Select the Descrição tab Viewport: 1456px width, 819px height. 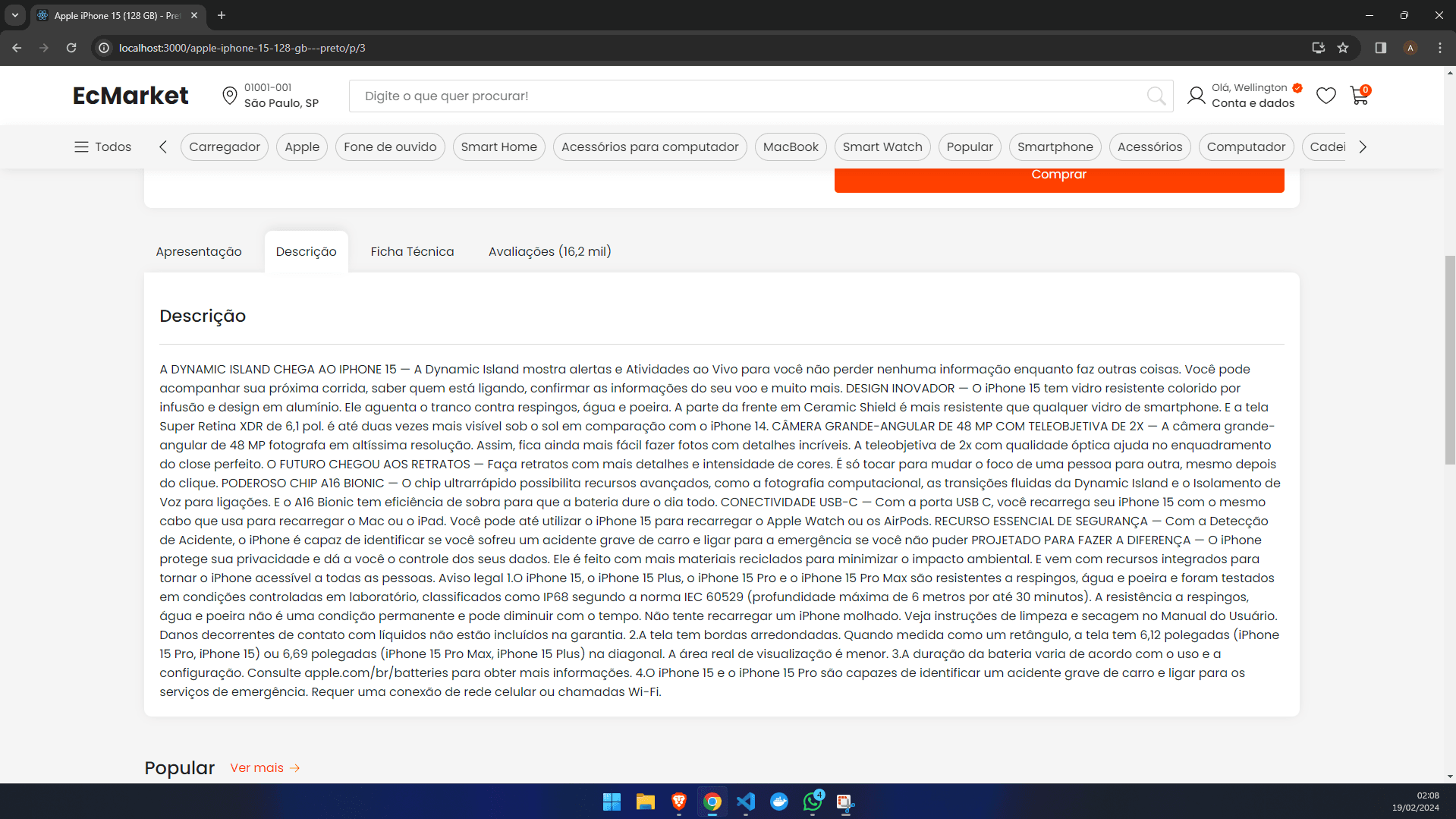click(x=307, y=251)
